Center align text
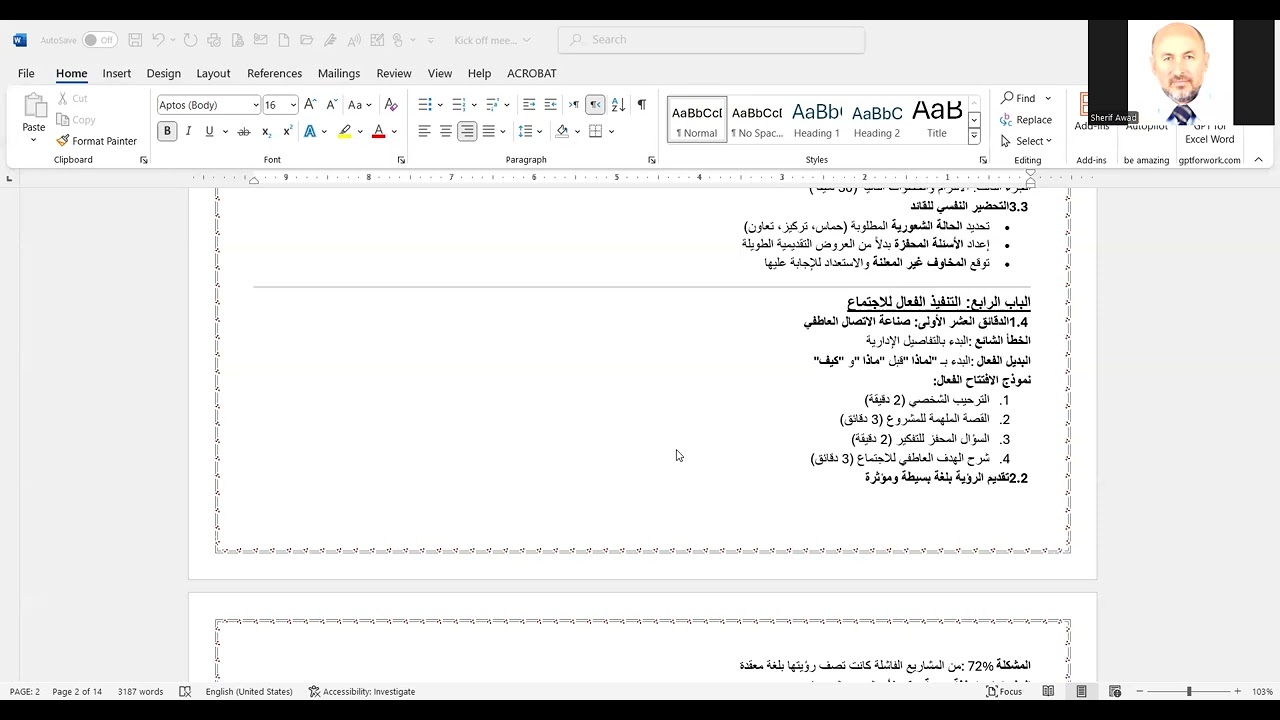Image resolution: width=1280 pixels, height=720 pixels. tap(446, 131)
